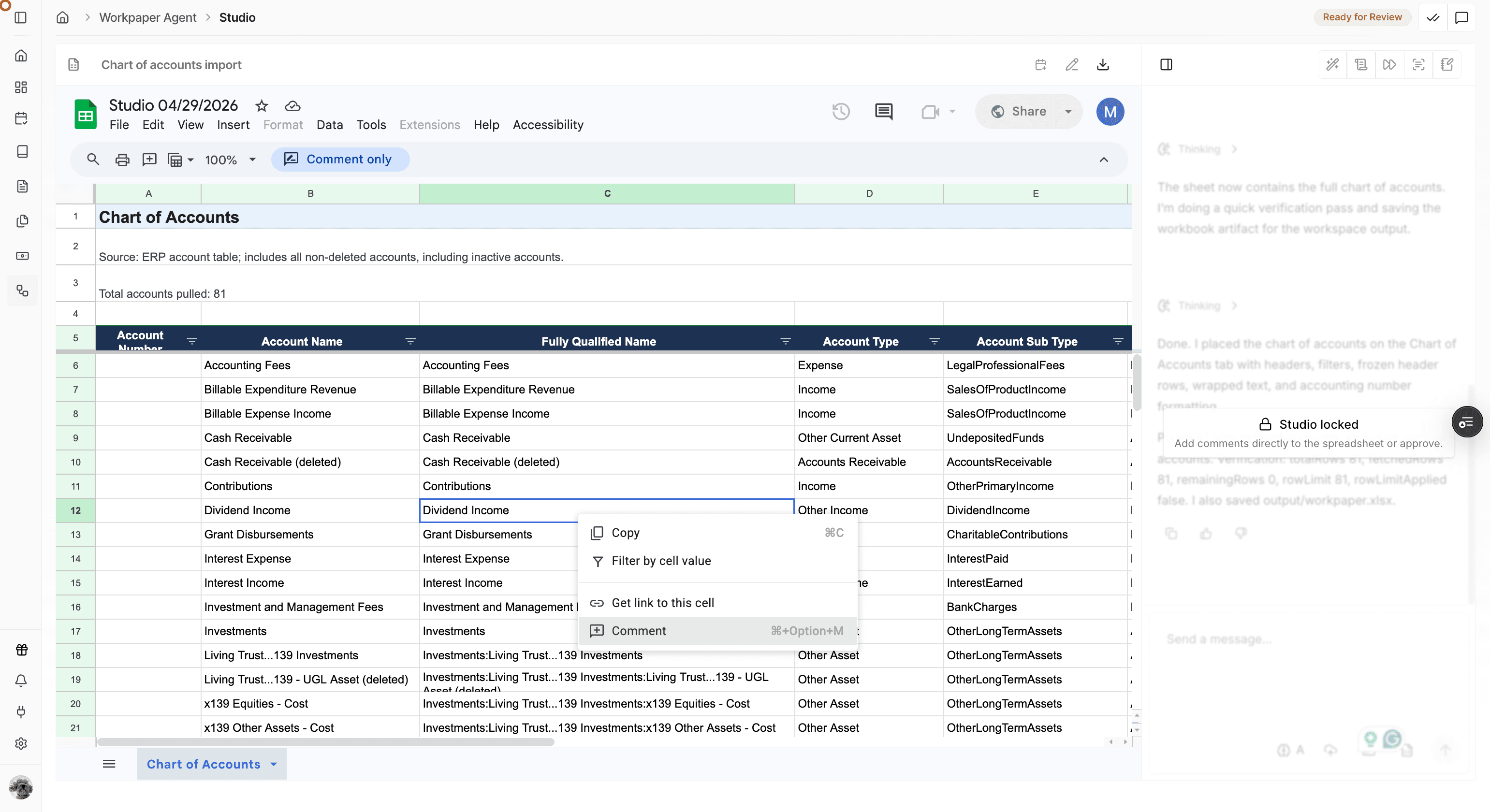Open the Help menu
This screenshot has height=812, width=1490.
click(x=486, y=125)
